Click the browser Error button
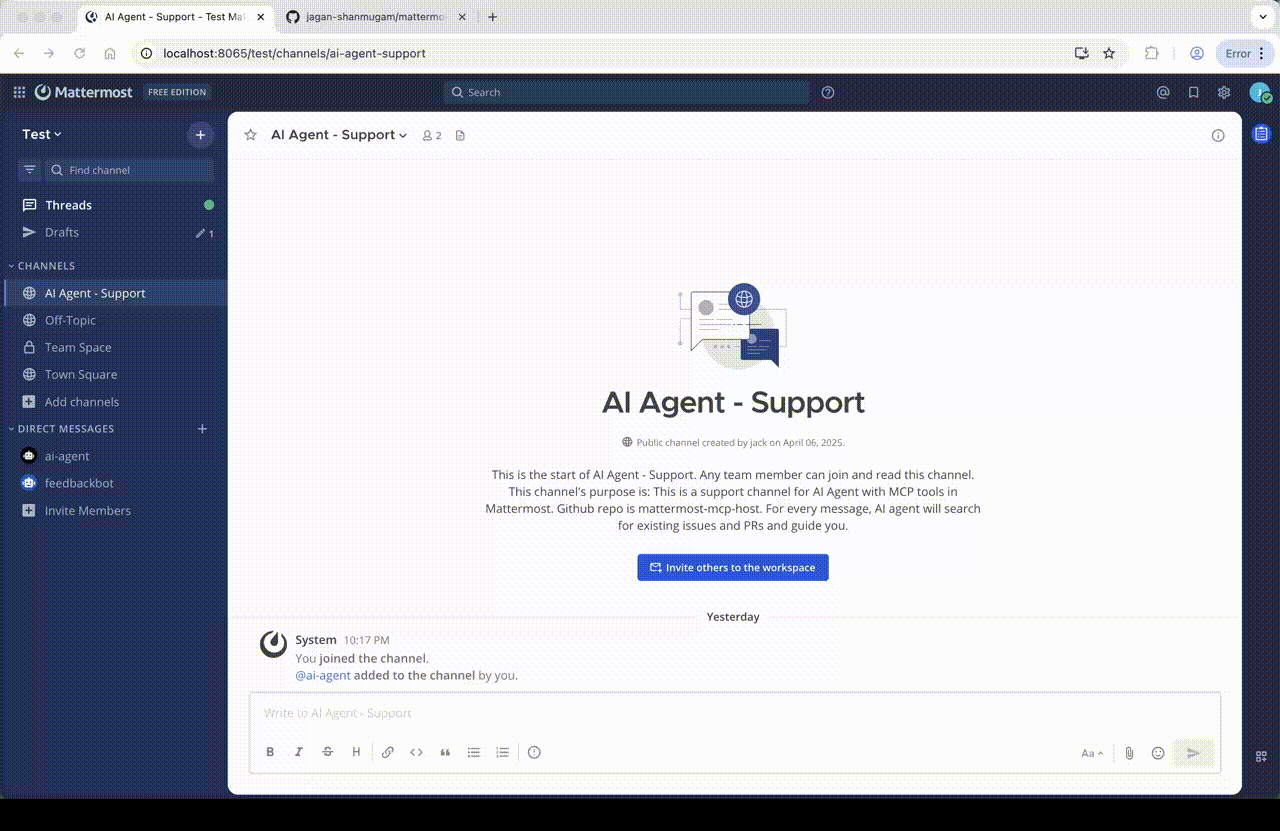Image resolution: width=1280 pixels, height=831 pixels. (x=1245, y=53)
